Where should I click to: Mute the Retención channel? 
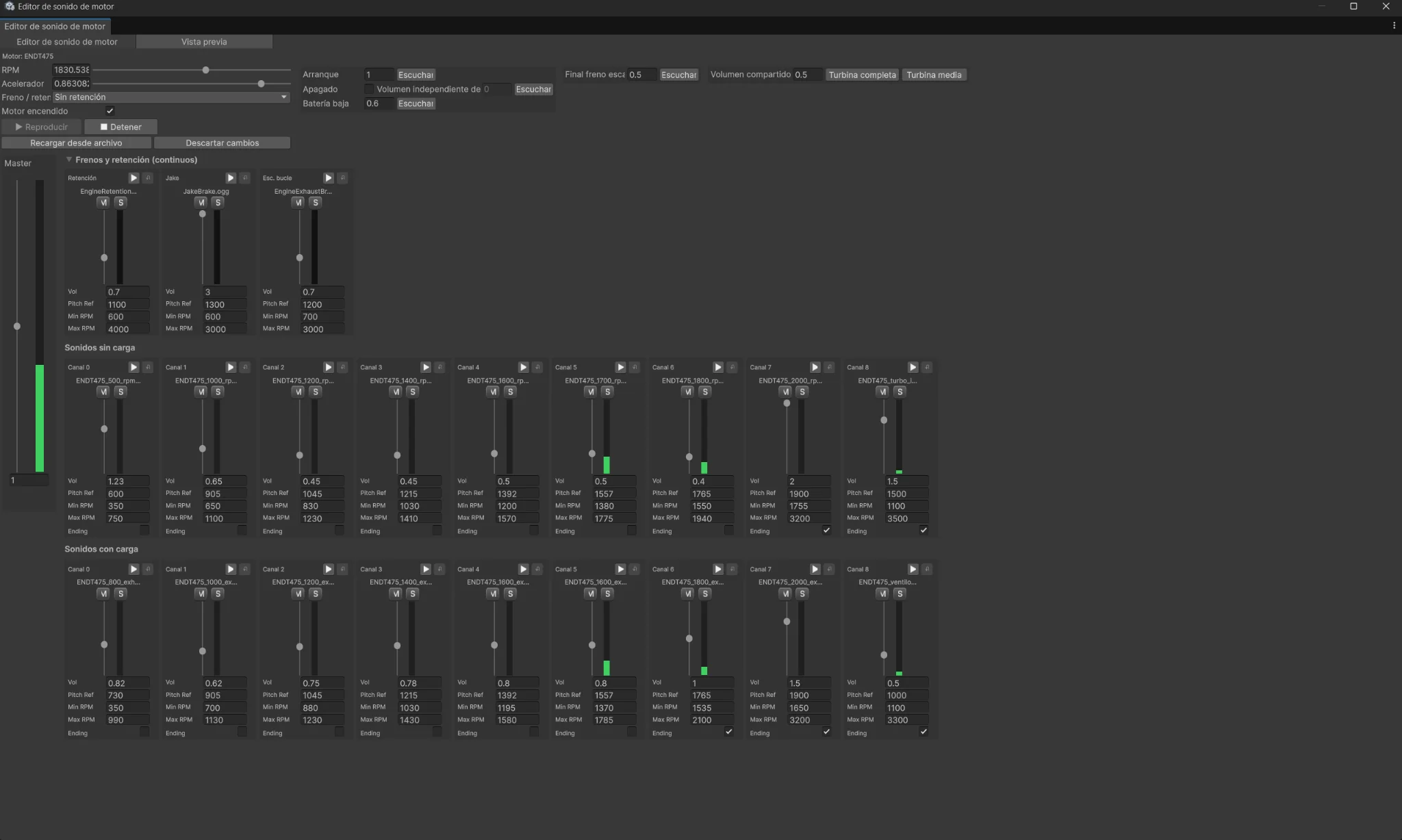click(103, 203)
